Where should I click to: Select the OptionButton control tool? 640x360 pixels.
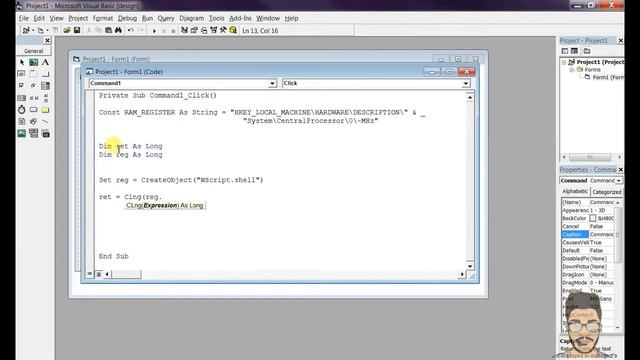33,86
